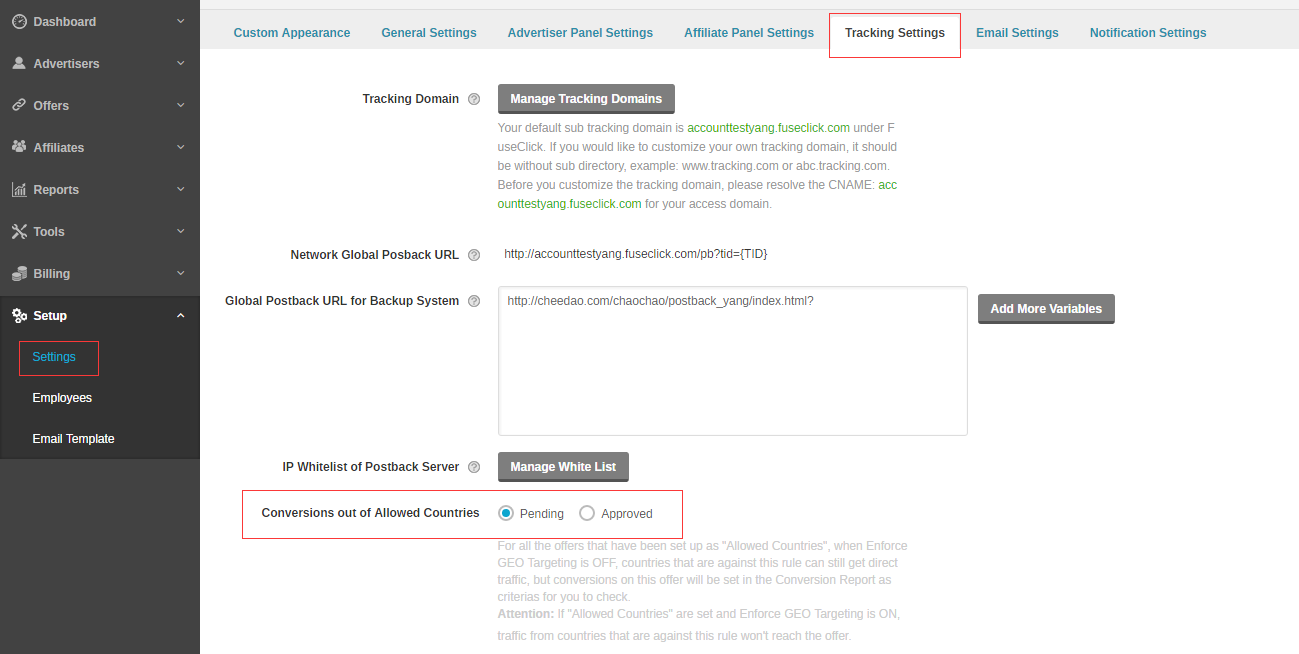
Task: Switch to Email Settings tab
Action: pos(1017,33)
